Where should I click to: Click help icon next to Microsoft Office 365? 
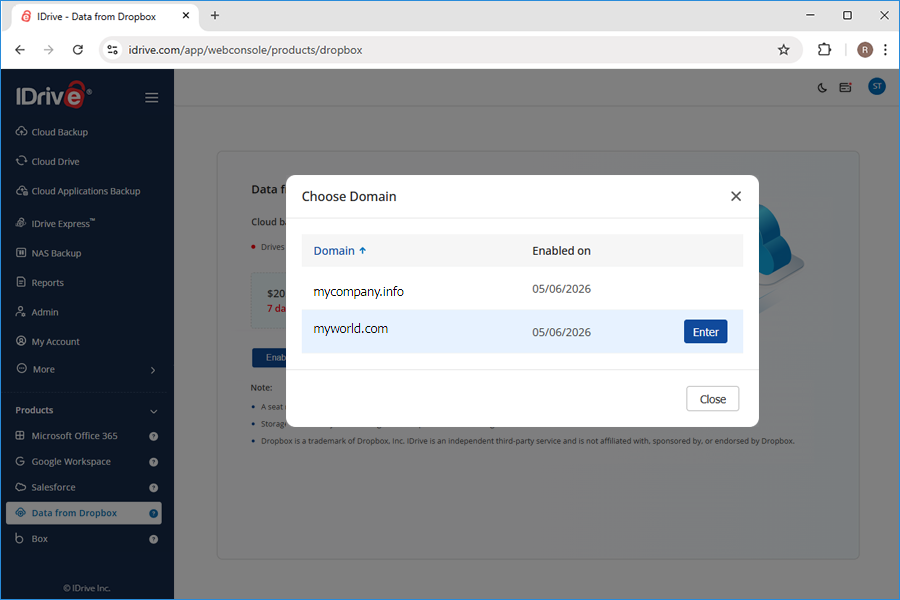[153, 436]
